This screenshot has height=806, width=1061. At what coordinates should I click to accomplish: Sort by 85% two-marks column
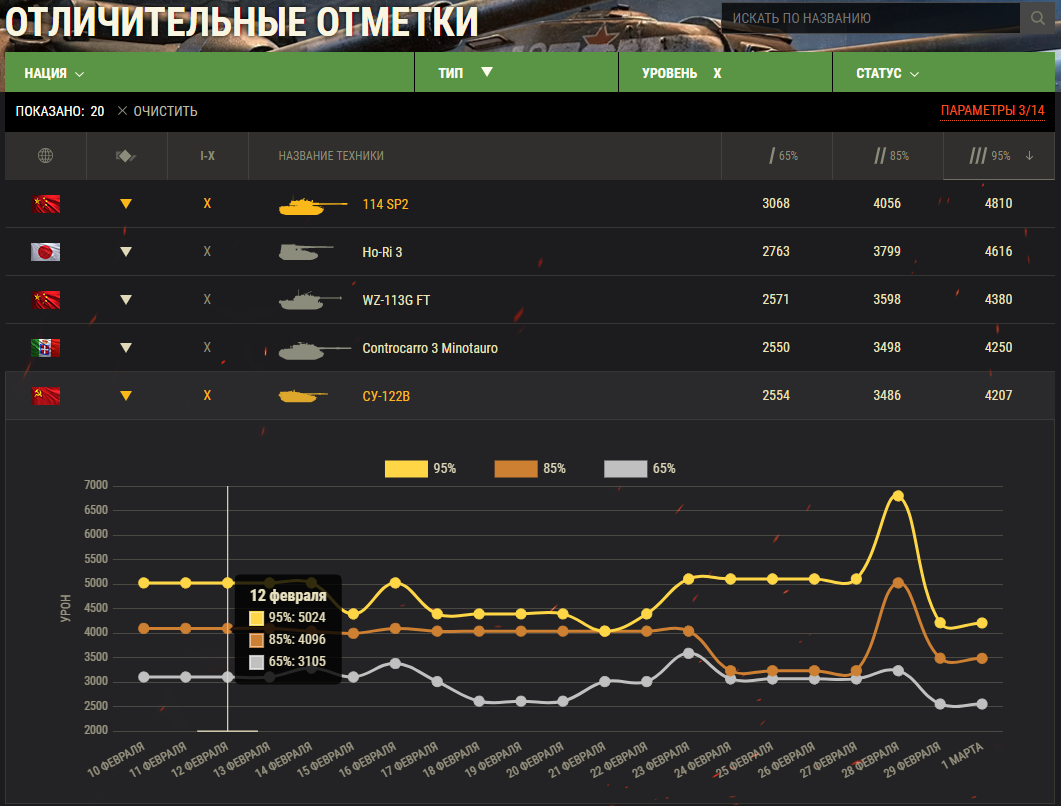(x=891, y=156)
